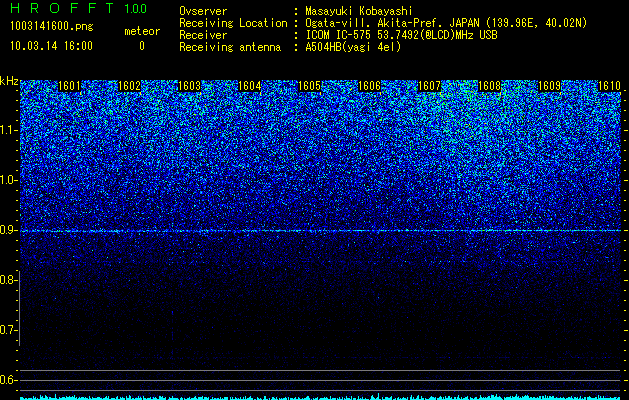The width and height of the screenshot is (629, 400).
Task: Click the ICOM IC-575 receiver details
Action: tap(401, 35)
